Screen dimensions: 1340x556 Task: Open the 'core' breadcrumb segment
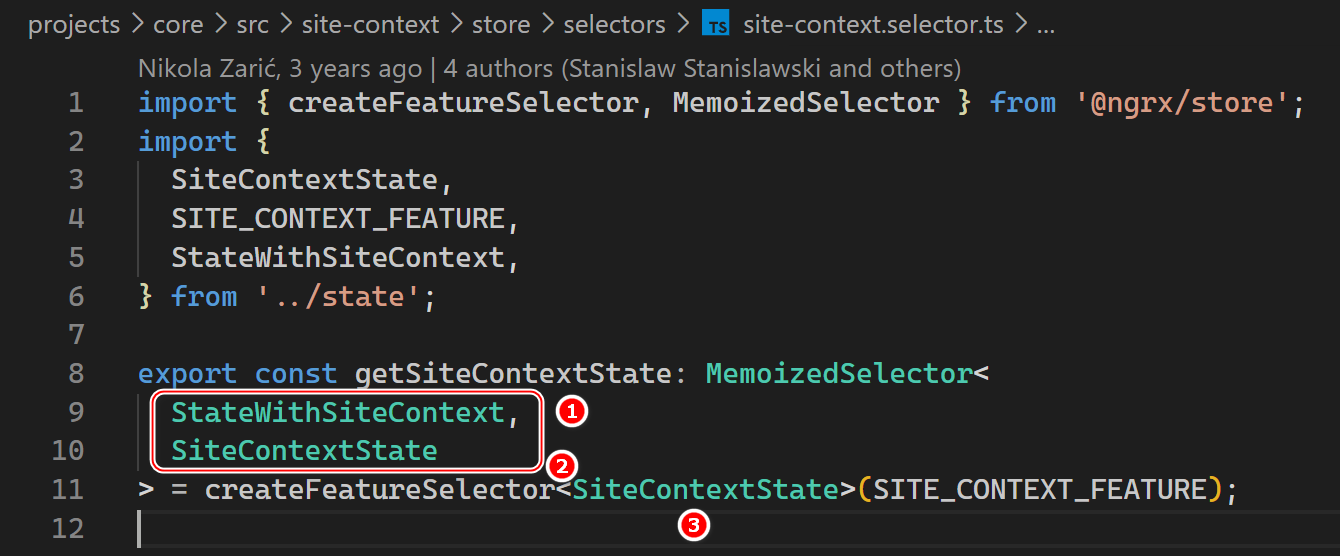(x=178, y=25)
